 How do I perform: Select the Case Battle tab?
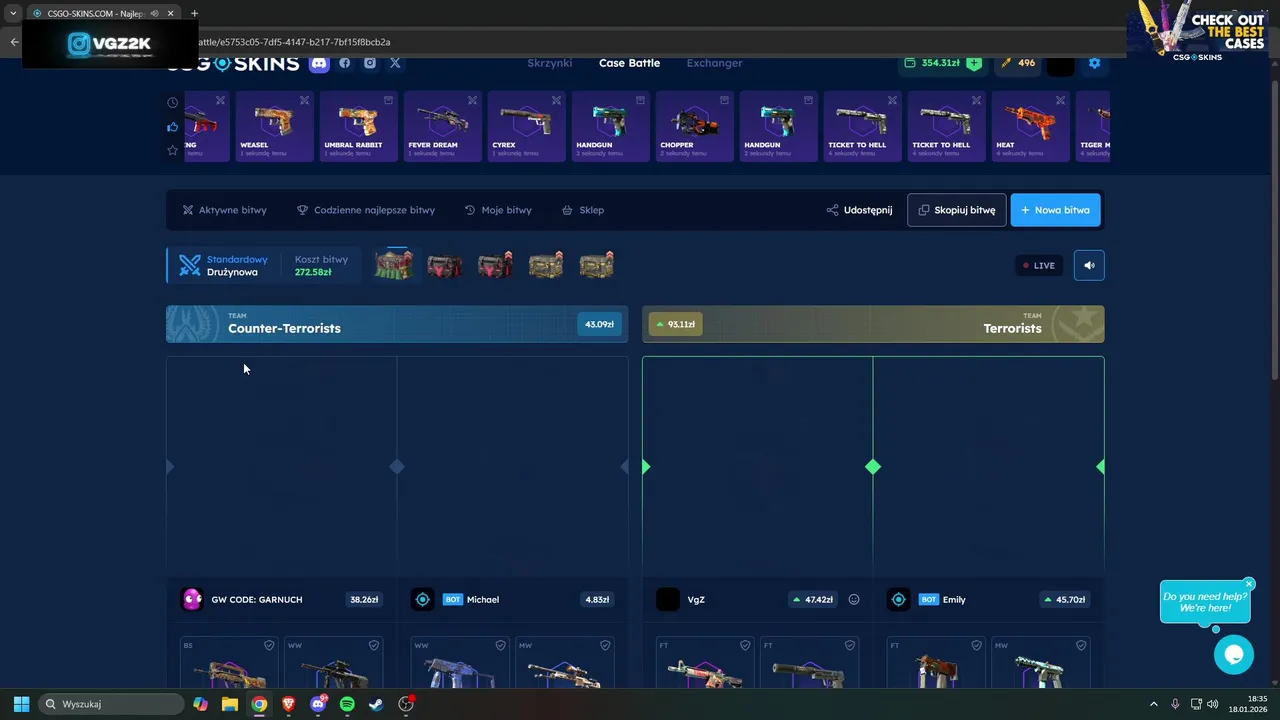pyautogui.click(x=629, y=63)
